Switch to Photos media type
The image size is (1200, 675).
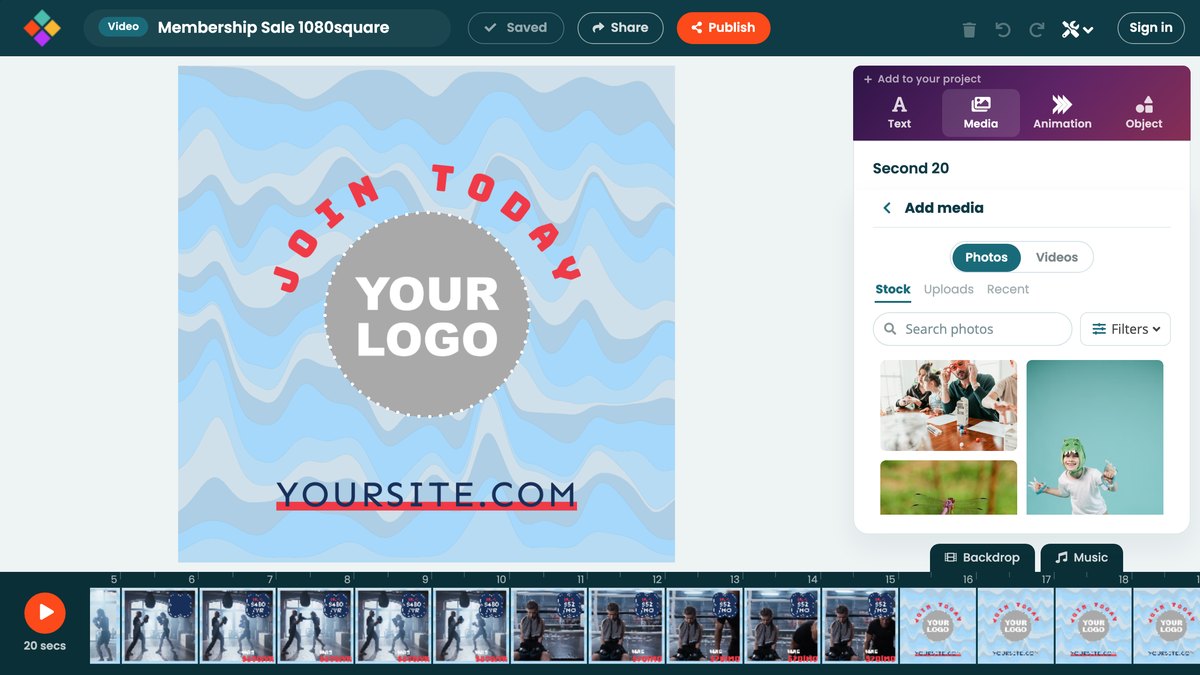pos(986,257)
